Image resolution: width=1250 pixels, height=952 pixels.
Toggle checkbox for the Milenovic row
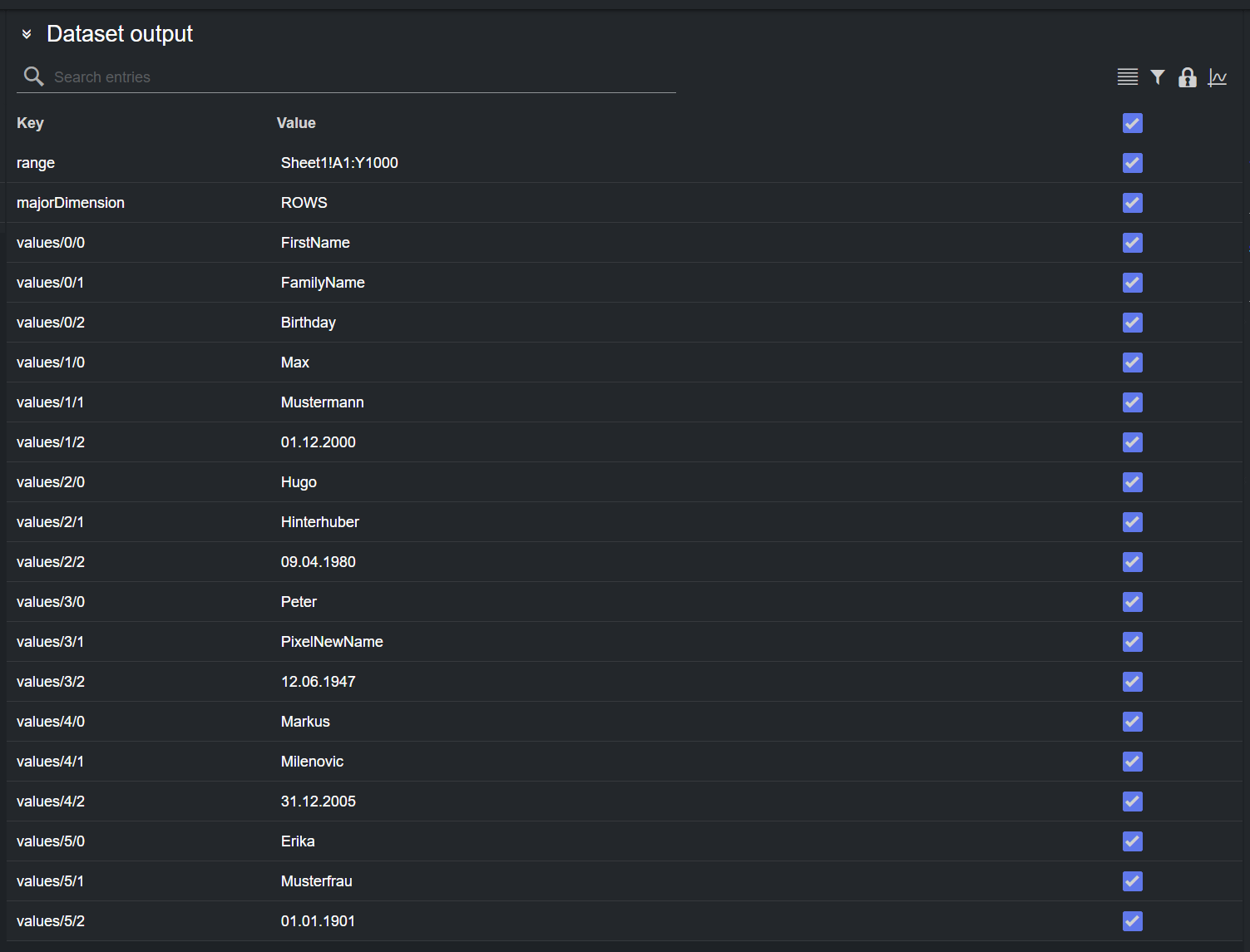click(1133, 762)
